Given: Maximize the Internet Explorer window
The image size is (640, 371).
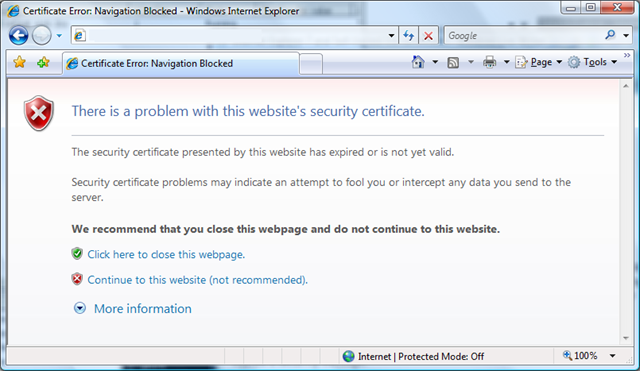Looking at the screenshot, I should (x=590, y=7).
